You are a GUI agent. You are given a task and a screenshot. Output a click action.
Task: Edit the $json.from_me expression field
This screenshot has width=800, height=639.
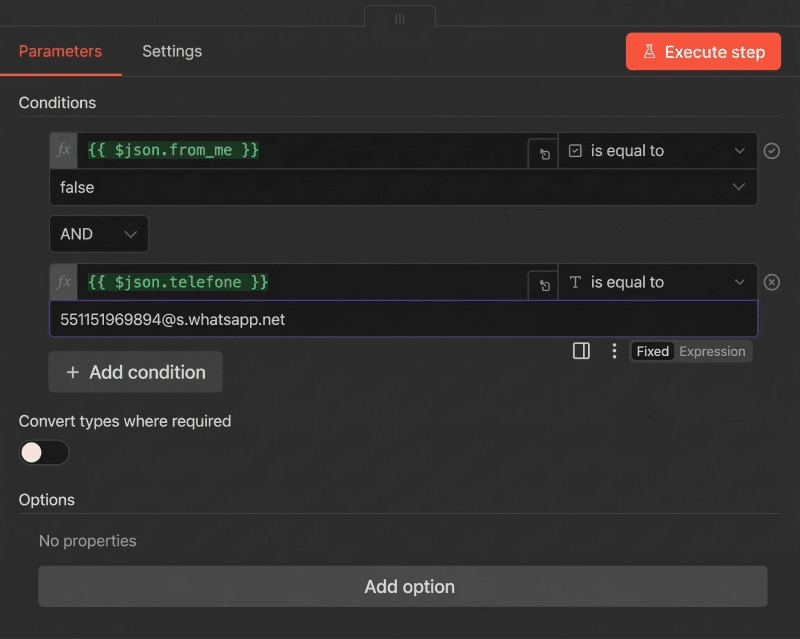click(x=302, y=150)
